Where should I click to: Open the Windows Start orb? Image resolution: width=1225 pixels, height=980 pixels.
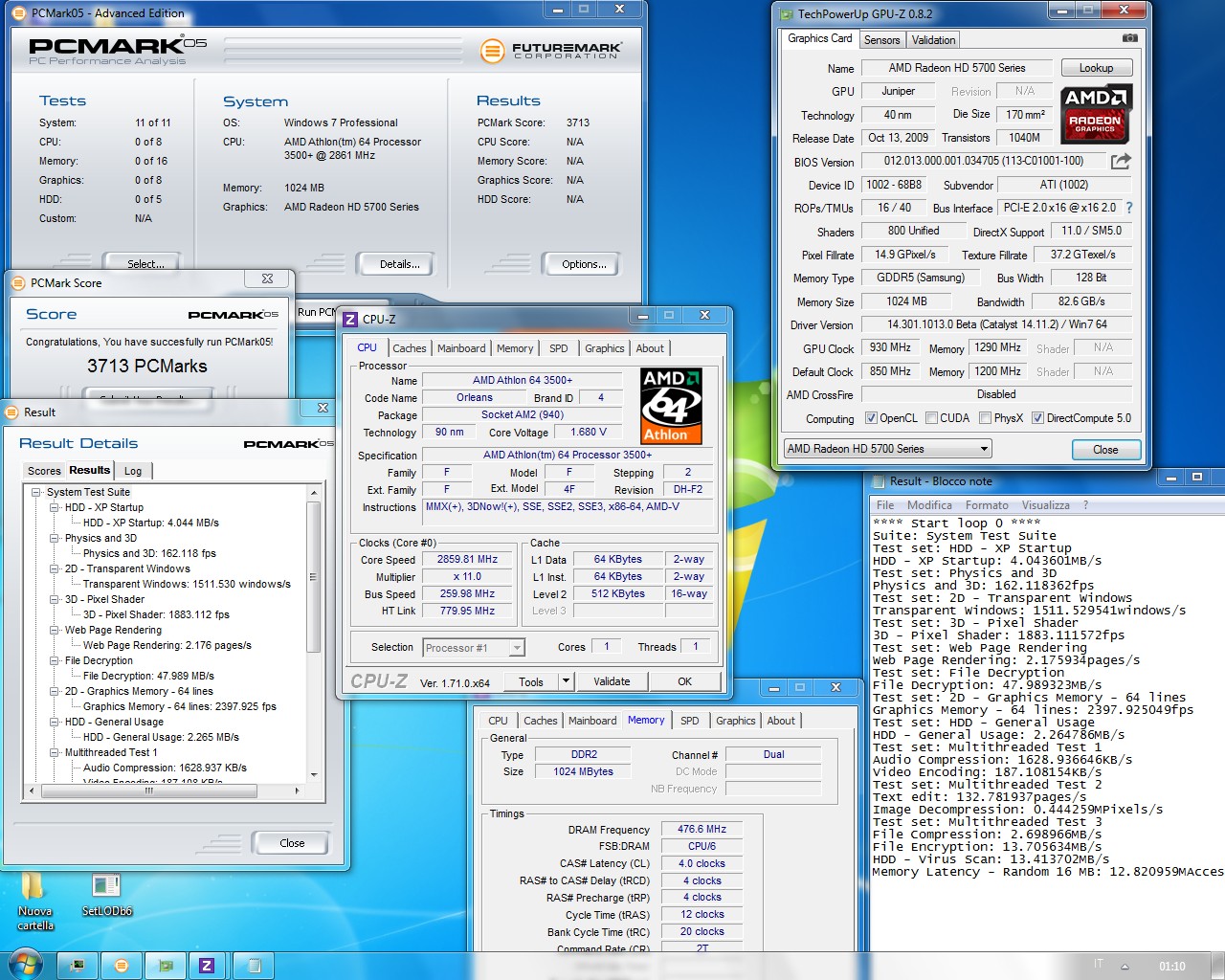(24, 964)
